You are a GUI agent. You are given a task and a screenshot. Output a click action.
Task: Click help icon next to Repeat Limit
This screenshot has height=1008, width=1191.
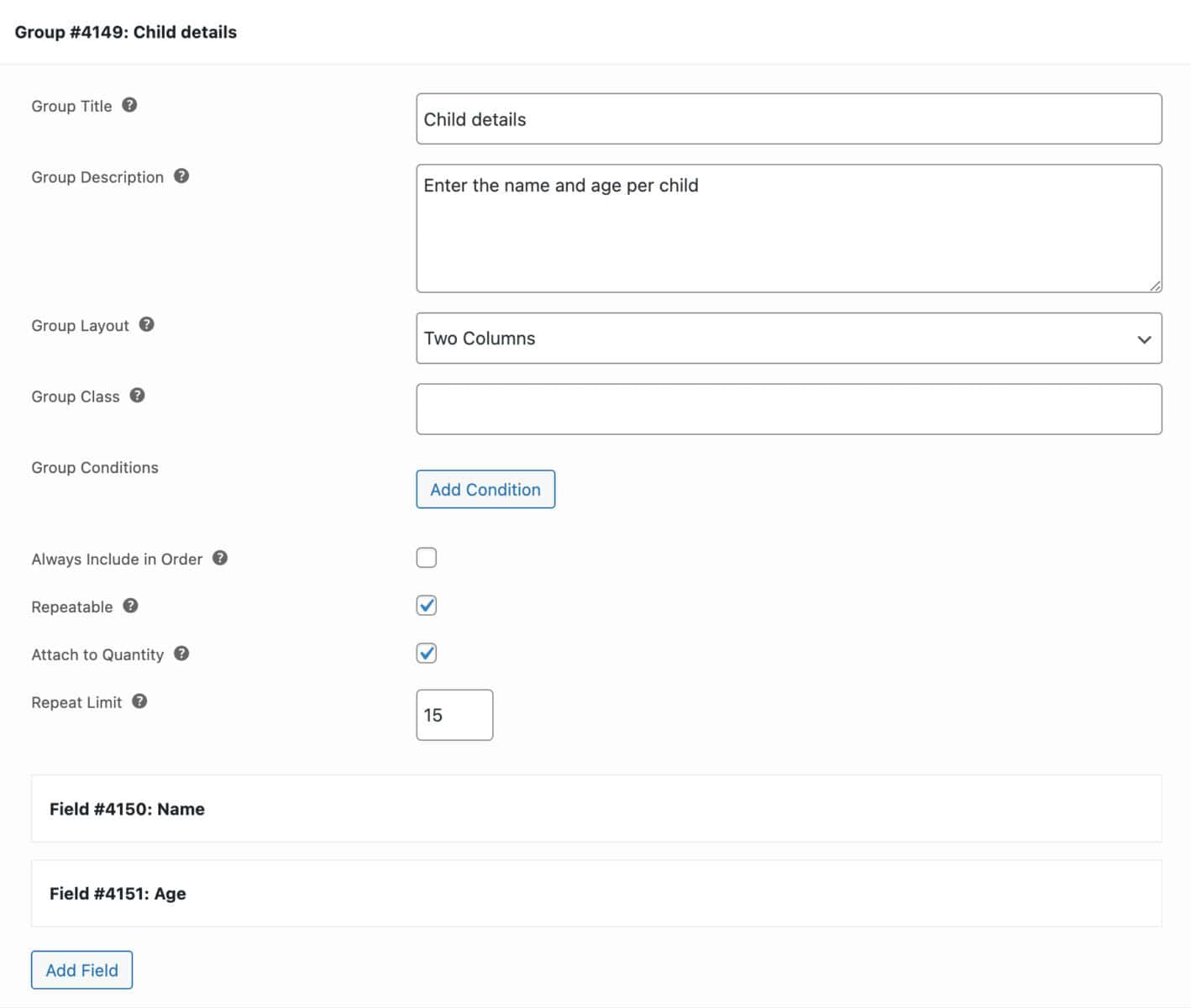click(139, 701)
